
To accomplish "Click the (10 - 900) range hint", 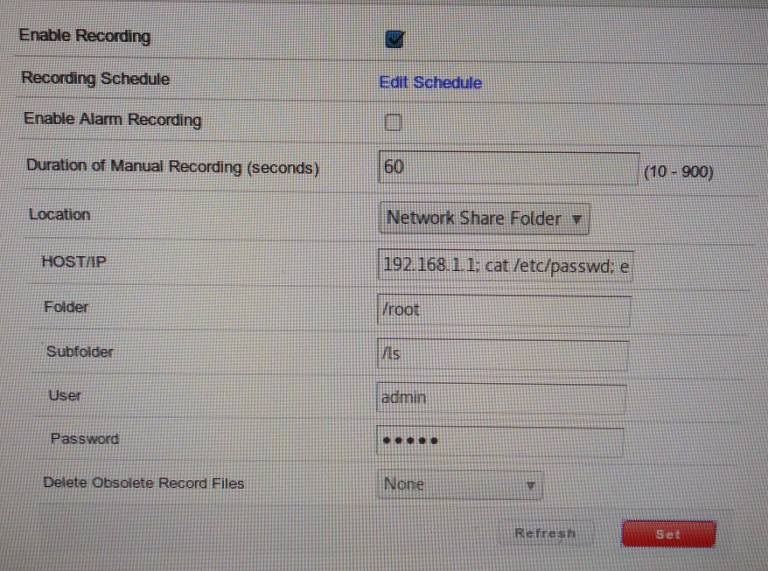I will 678,173.
